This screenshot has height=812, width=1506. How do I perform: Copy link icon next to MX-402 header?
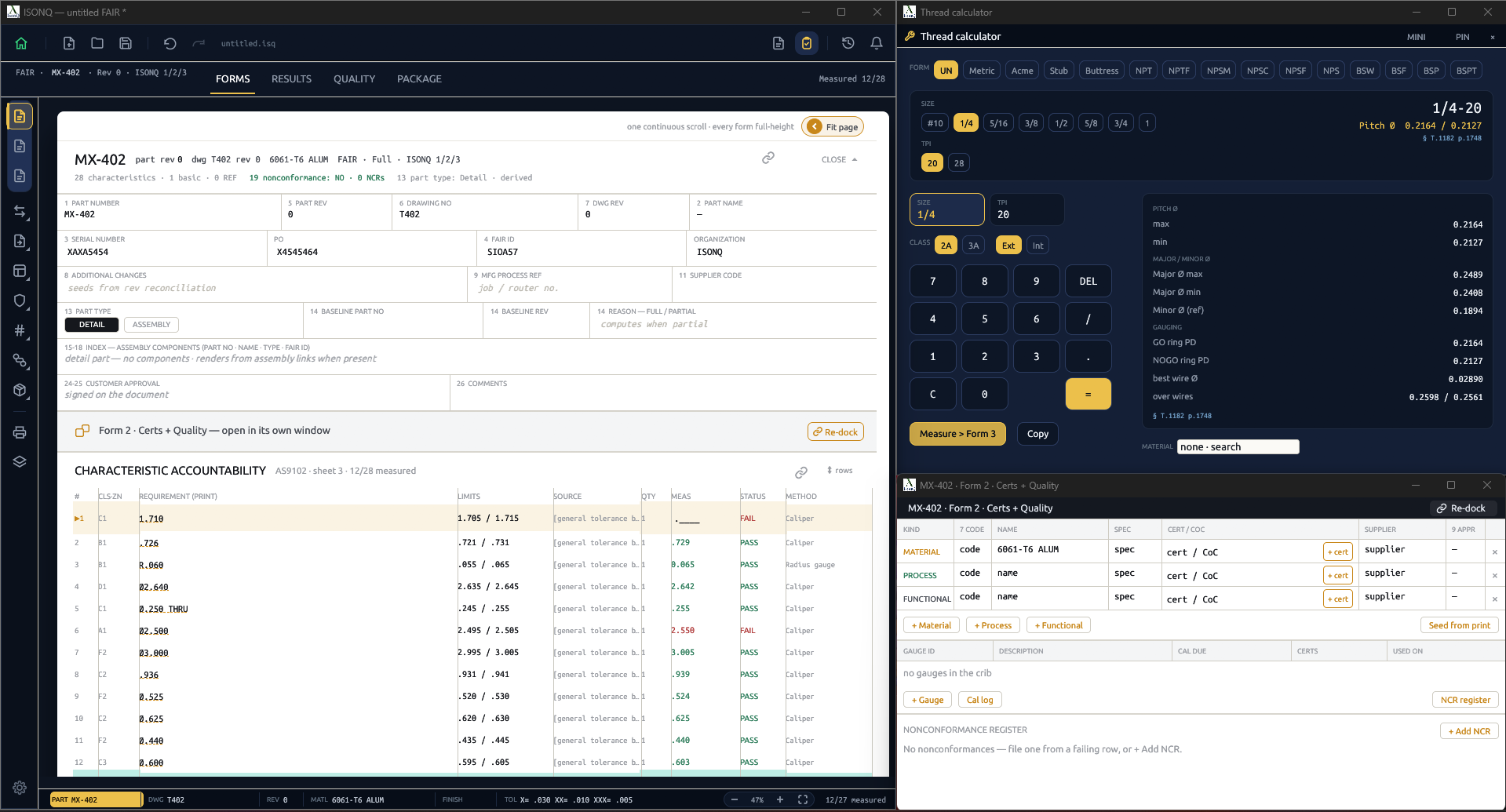768,158
